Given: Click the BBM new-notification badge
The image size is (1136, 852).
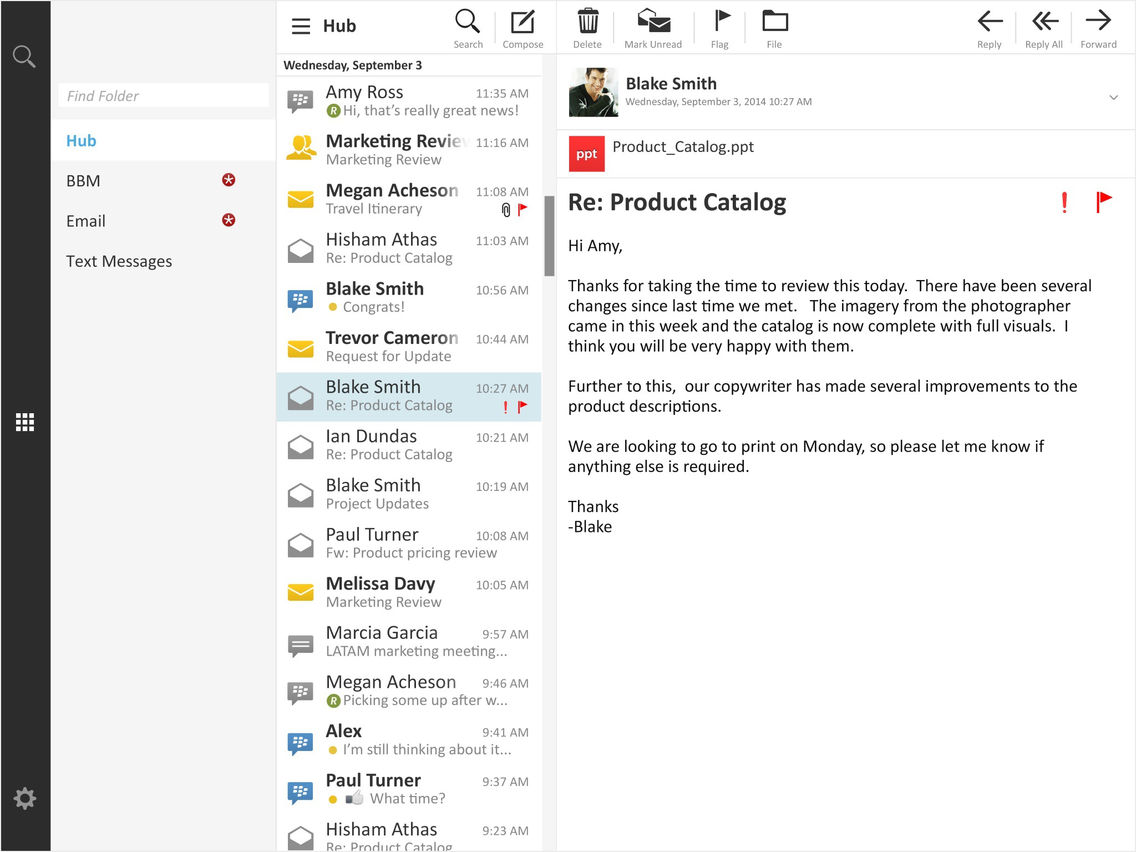Looking at the screenshot, I should 228,180.
